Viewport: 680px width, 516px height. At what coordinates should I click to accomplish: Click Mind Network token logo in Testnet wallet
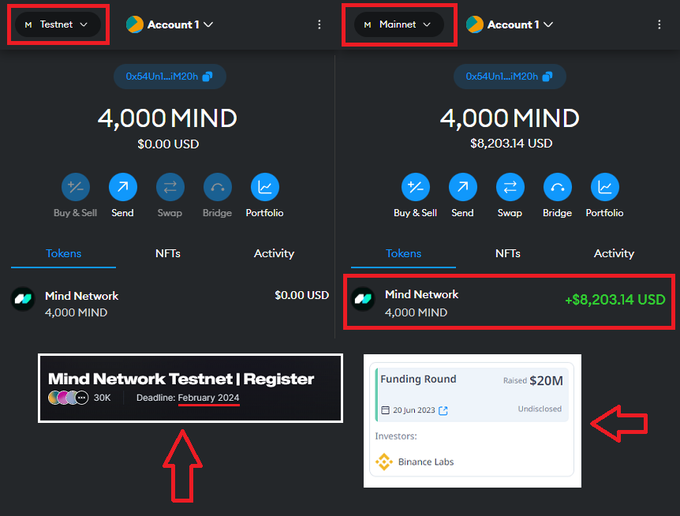click(23, 299)
